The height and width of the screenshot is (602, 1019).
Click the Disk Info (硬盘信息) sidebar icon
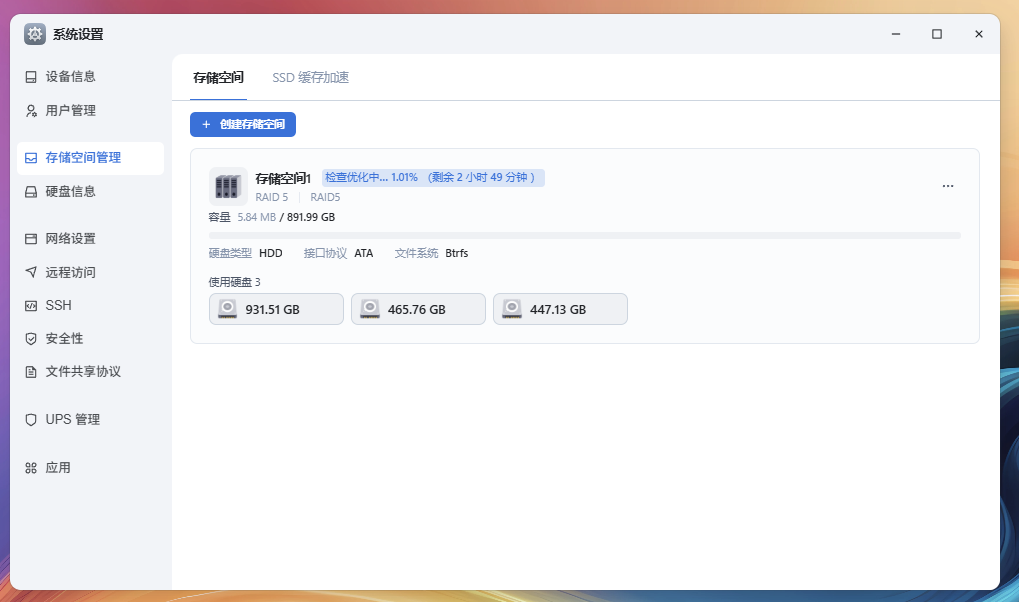31,192
